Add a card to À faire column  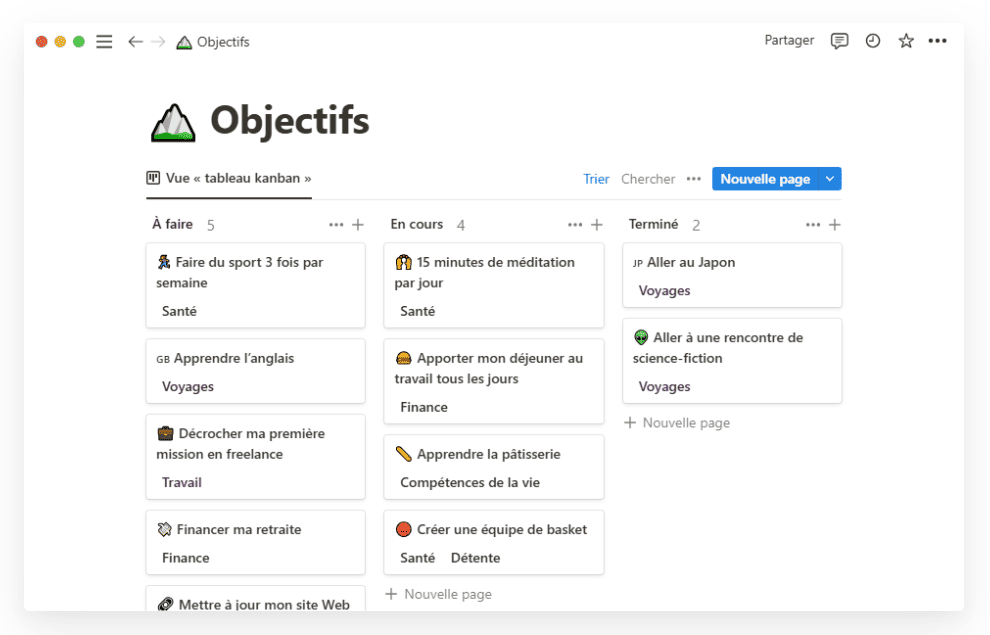tap(358, 225)
